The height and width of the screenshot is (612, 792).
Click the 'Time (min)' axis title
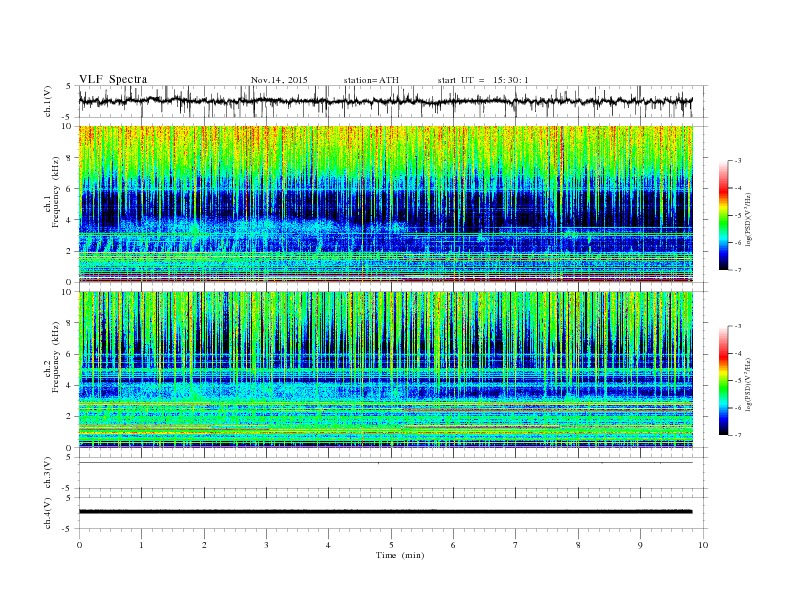point(400,555)
